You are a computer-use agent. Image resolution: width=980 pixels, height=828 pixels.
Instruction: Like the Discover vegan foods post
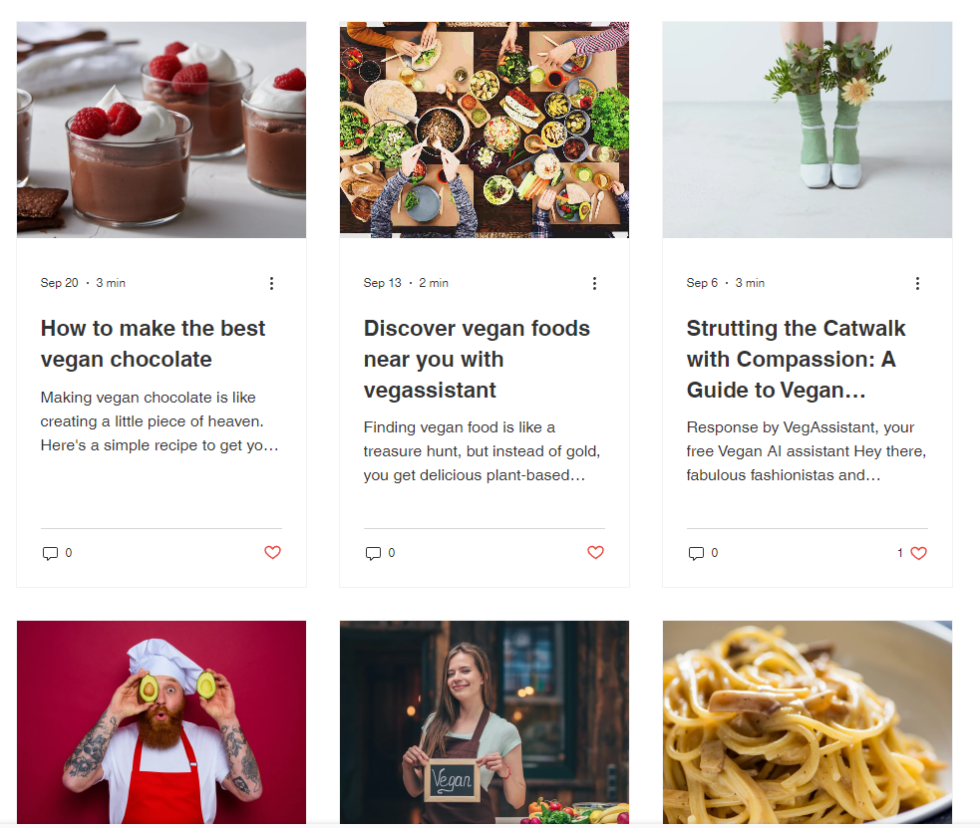point(596,552)
